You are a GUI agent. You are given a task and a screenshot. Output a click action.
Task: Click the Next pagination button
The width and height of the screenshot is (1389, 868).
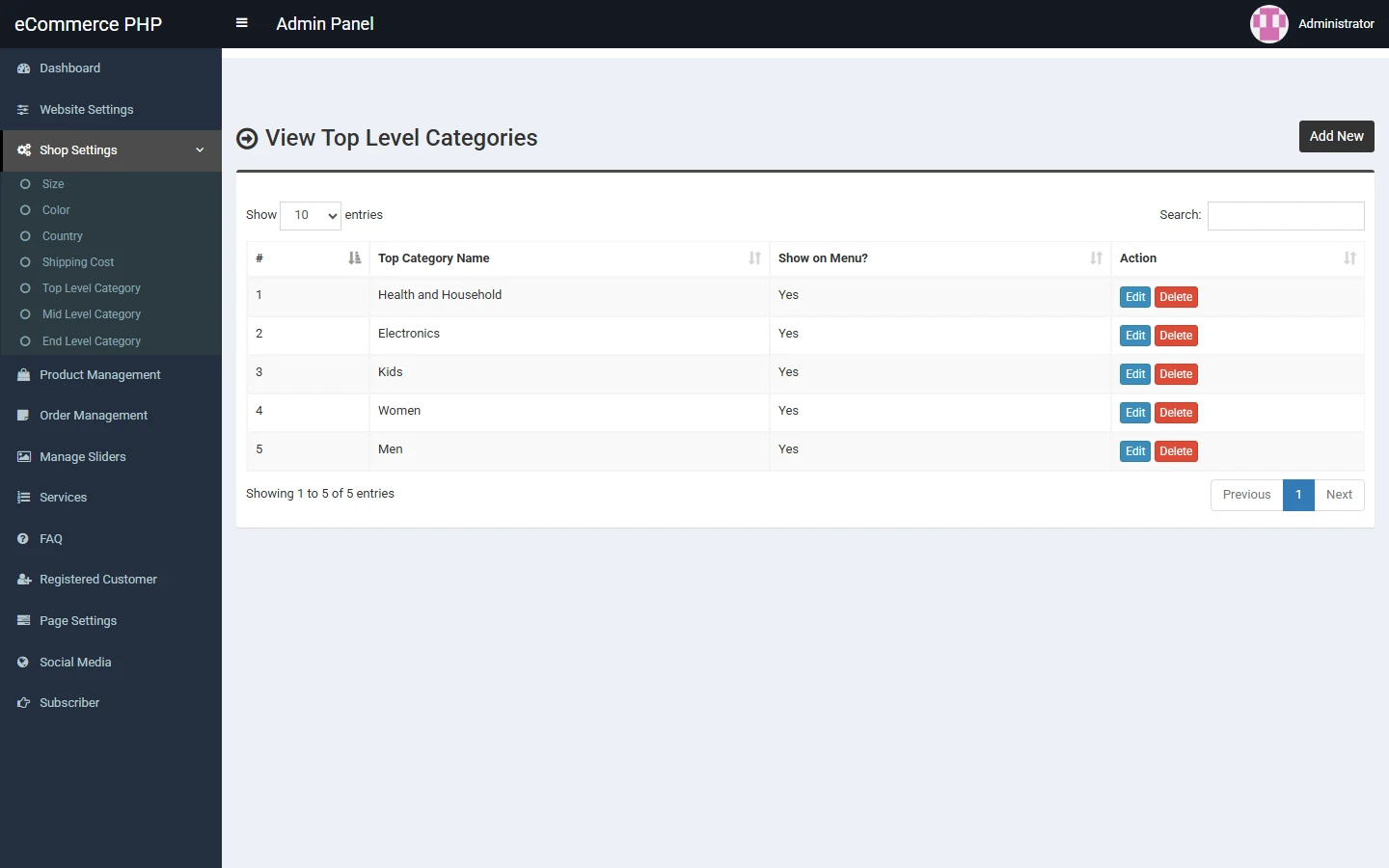click(1339, 495)
